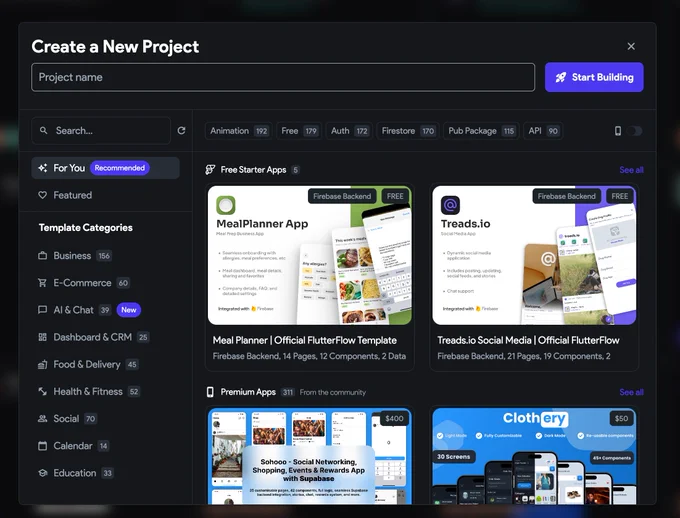Select the API filter tag
680x518 pixels.
pos(543,131)
